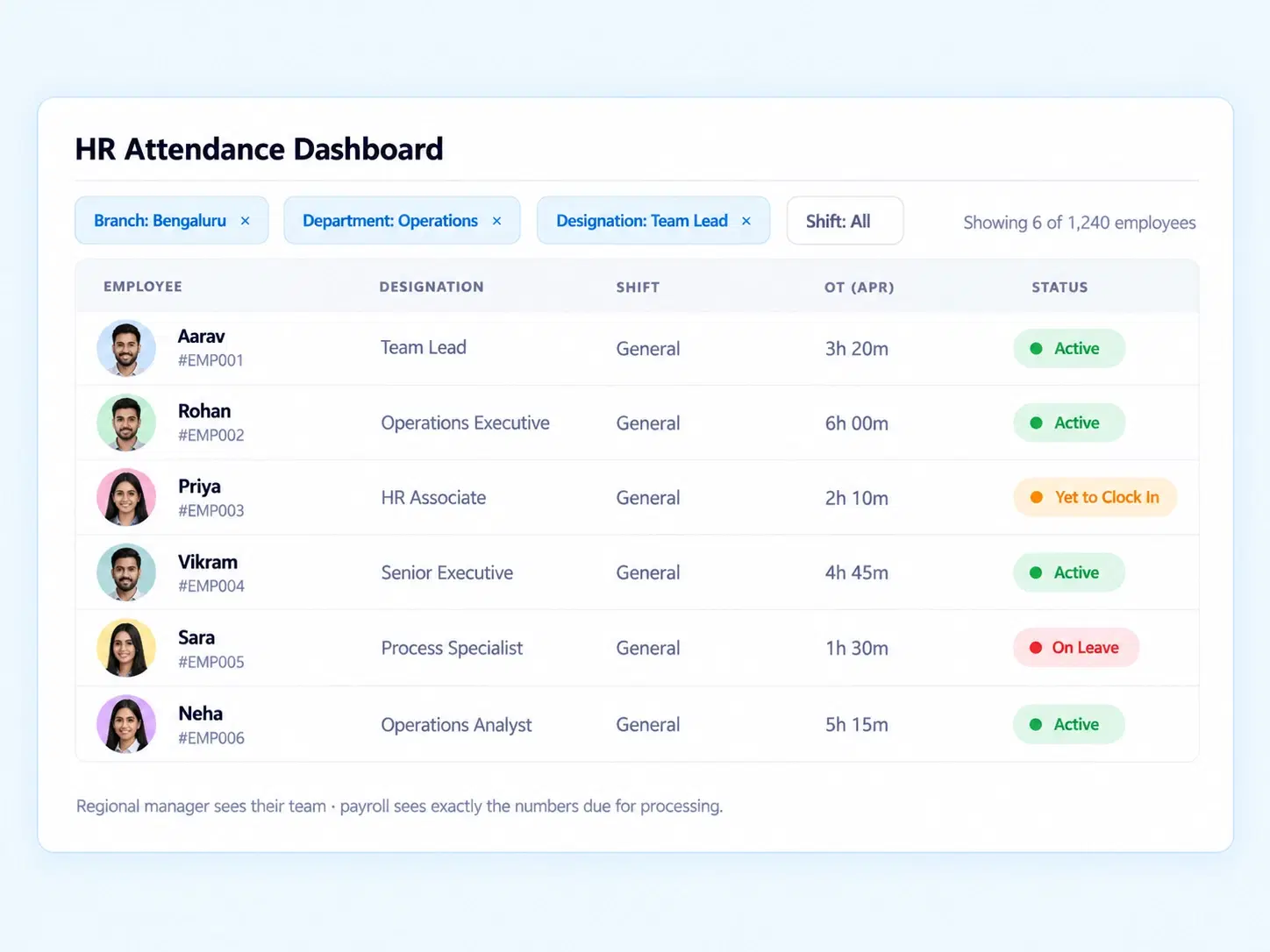The height and width of the screenshot is (952, 1270).
Task: Select Vikram's avatar image
Action: coord(126,572)
